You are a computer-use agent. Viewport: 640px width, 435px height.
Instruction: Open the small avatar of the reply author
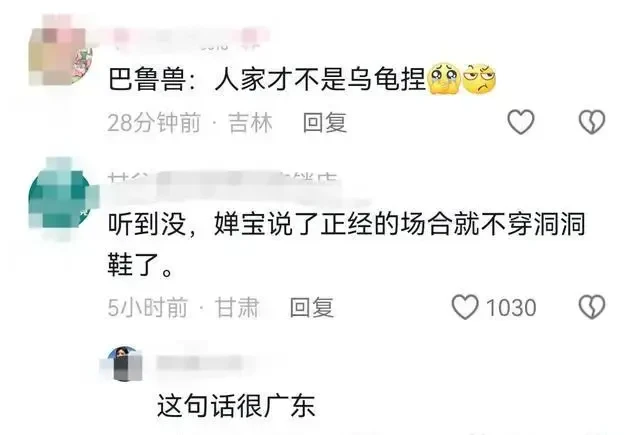126,364
